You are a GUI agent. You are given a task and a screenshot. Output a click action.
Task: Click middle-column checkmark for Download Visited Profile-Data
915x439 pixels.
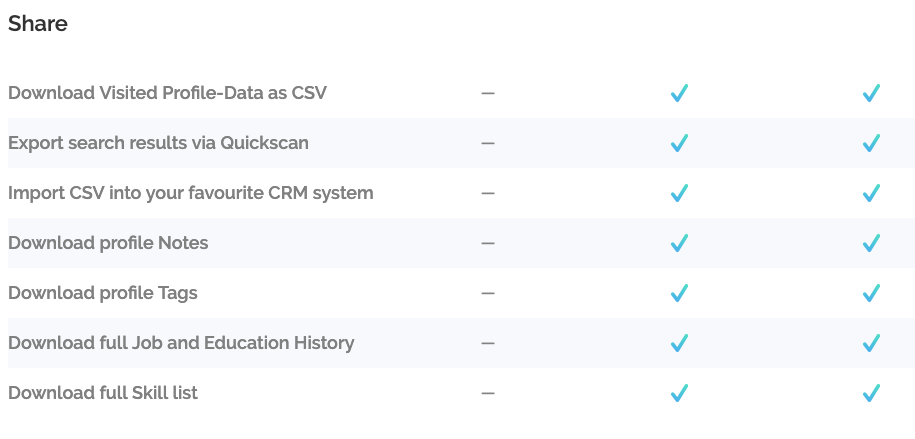(679, 93)
